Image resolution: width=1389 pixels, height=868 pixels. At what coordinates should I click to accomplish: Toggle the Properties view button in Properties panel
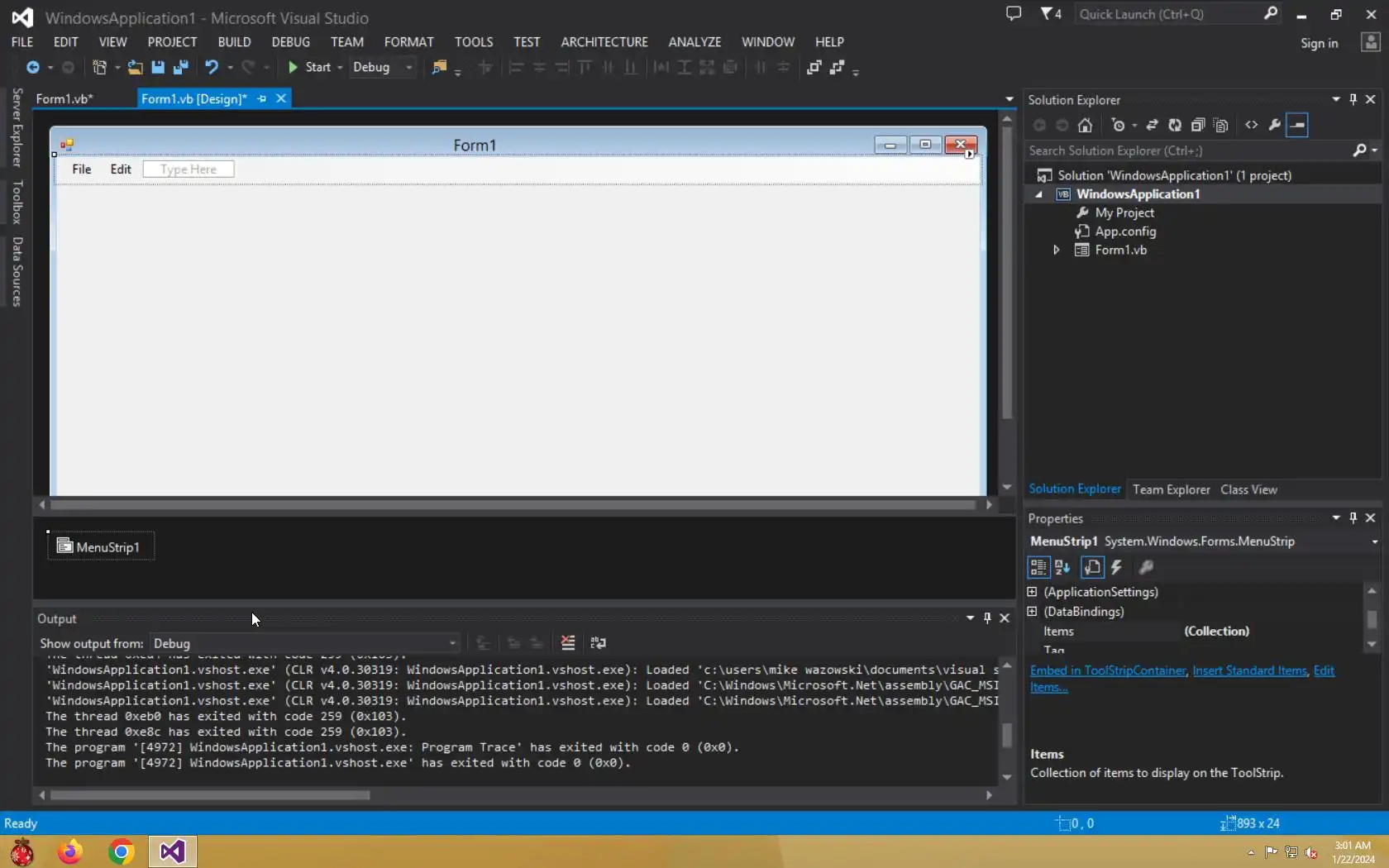point(1092,567)
